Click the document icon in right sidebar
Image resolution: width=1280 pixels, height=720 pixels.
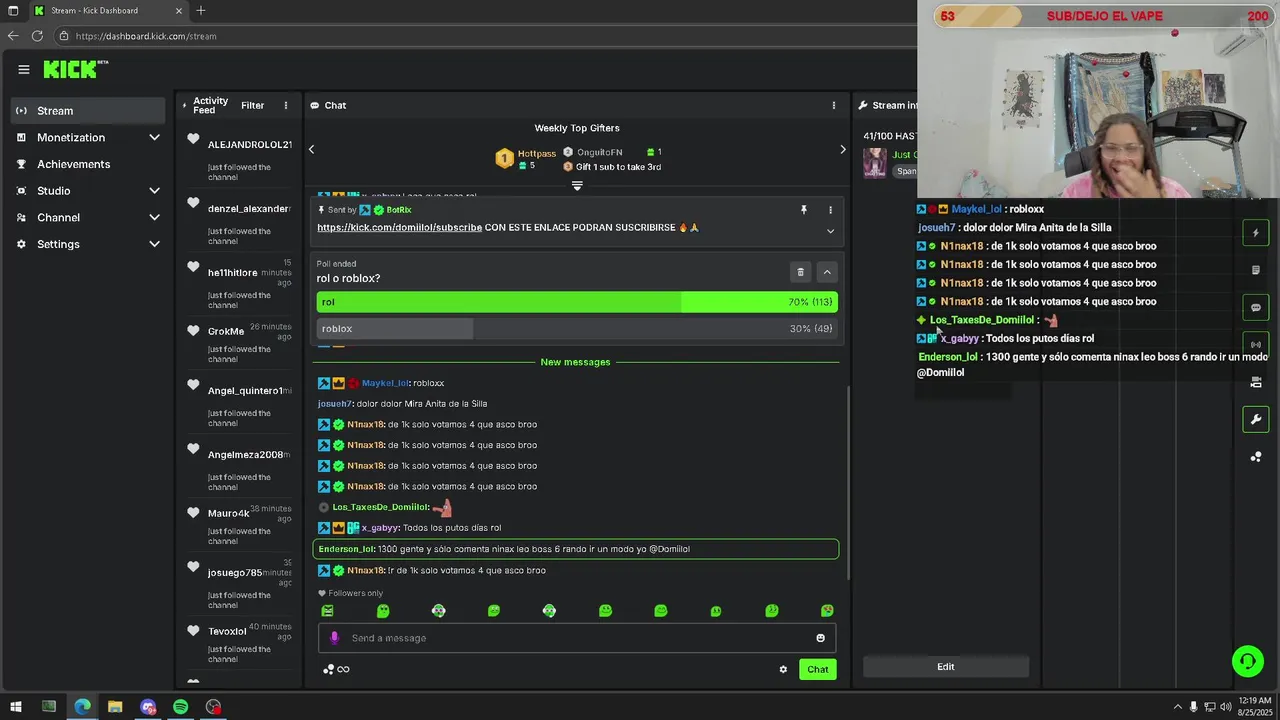(1256, 270)
